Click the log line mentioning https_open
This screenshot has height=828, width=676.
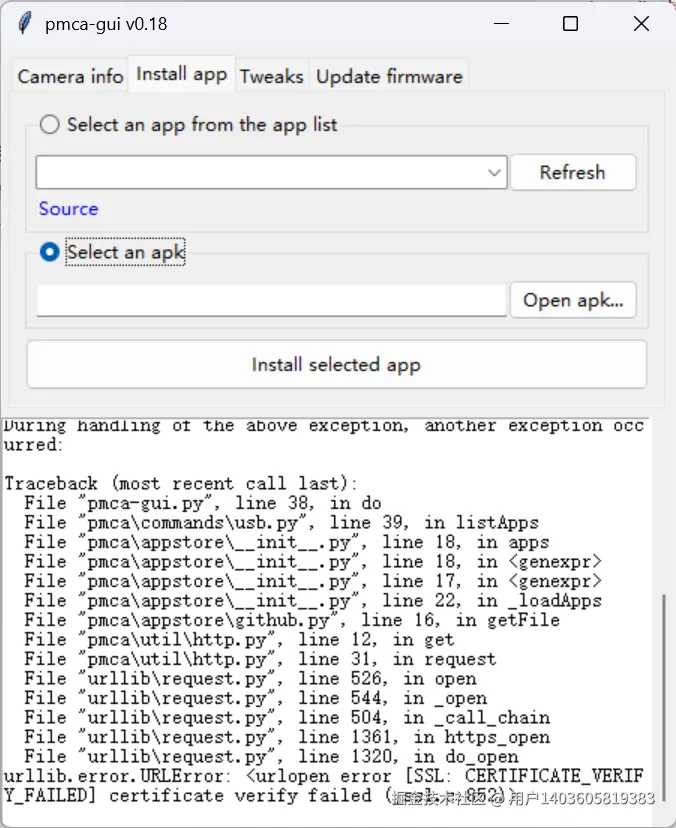pyautogui.click(x=287, y=737)
